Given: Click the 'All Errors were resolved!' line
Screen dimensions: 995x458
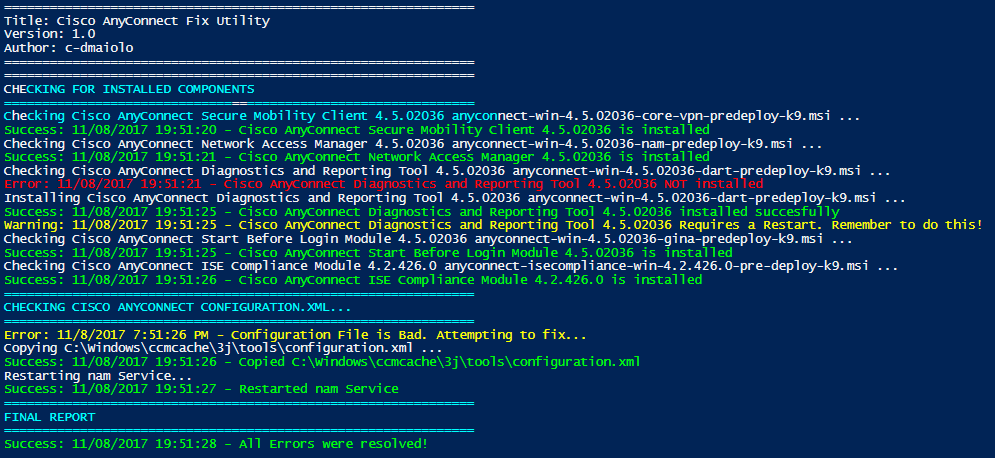Looking at the screenshot, I should (216, 444).
